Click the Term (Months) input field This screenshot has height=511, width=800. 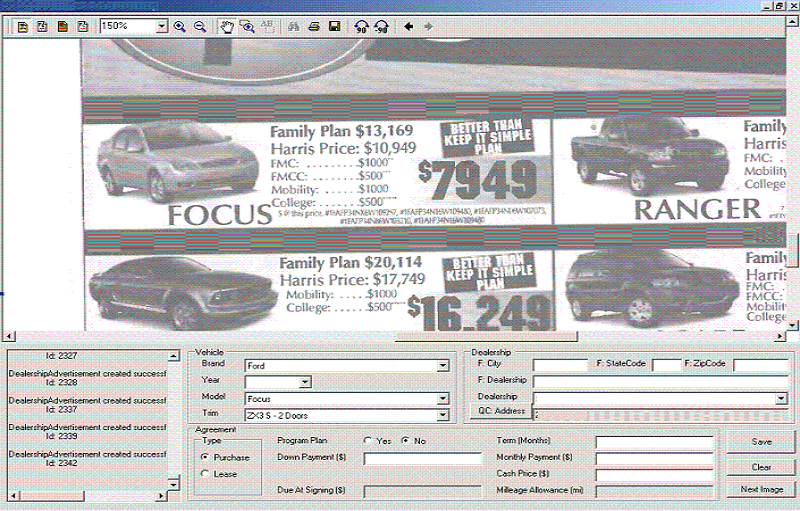pos(655,442)
